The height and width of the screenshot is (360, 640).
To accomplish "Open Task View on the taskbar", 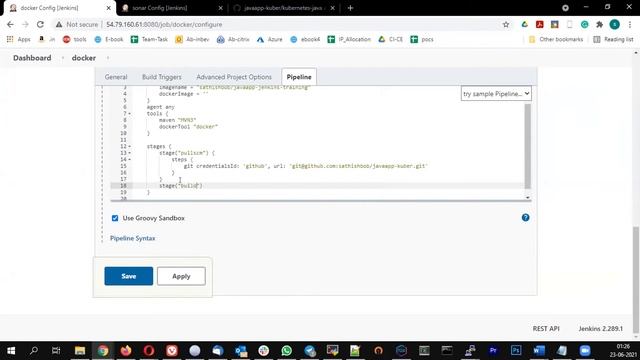I will [56, 351].
